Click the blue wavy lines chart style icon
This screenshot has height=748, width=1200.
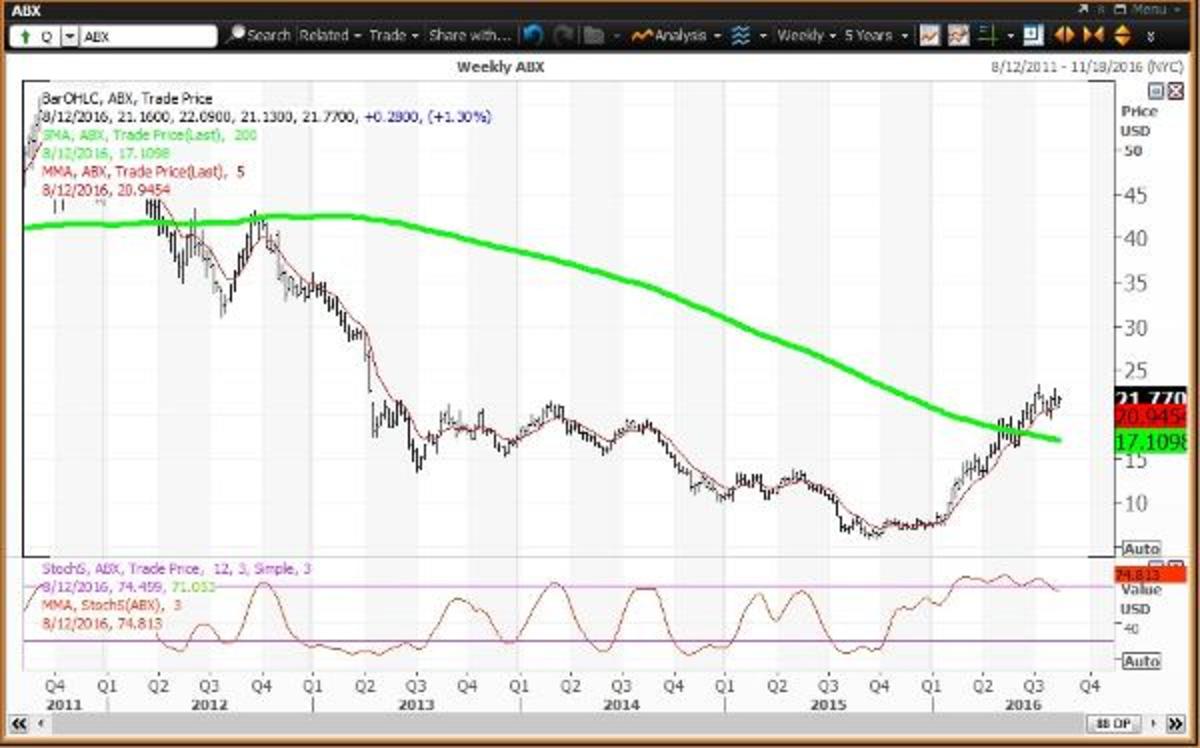click(741, 35)
